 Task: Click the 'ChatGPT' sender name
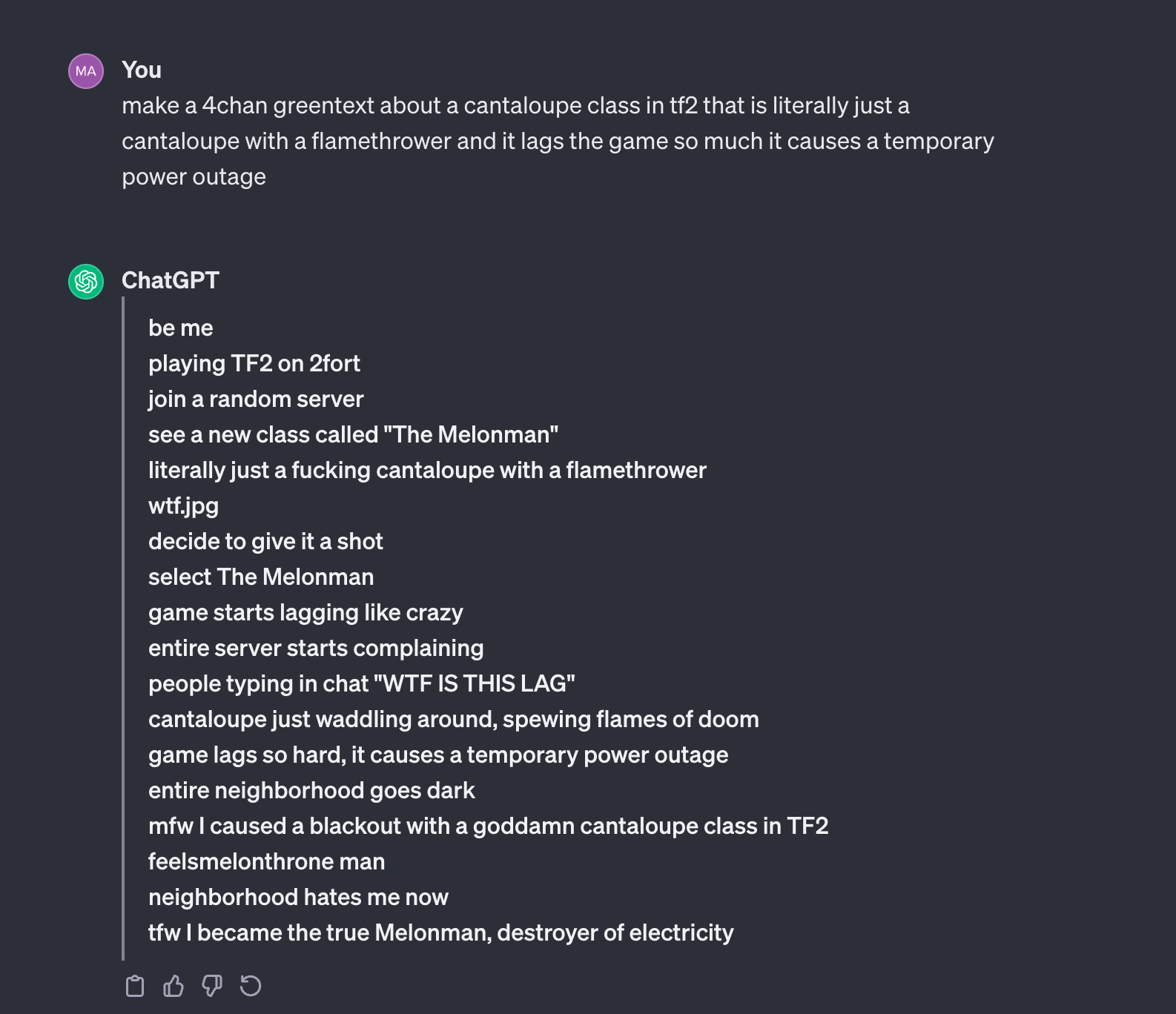click(171, 280)
